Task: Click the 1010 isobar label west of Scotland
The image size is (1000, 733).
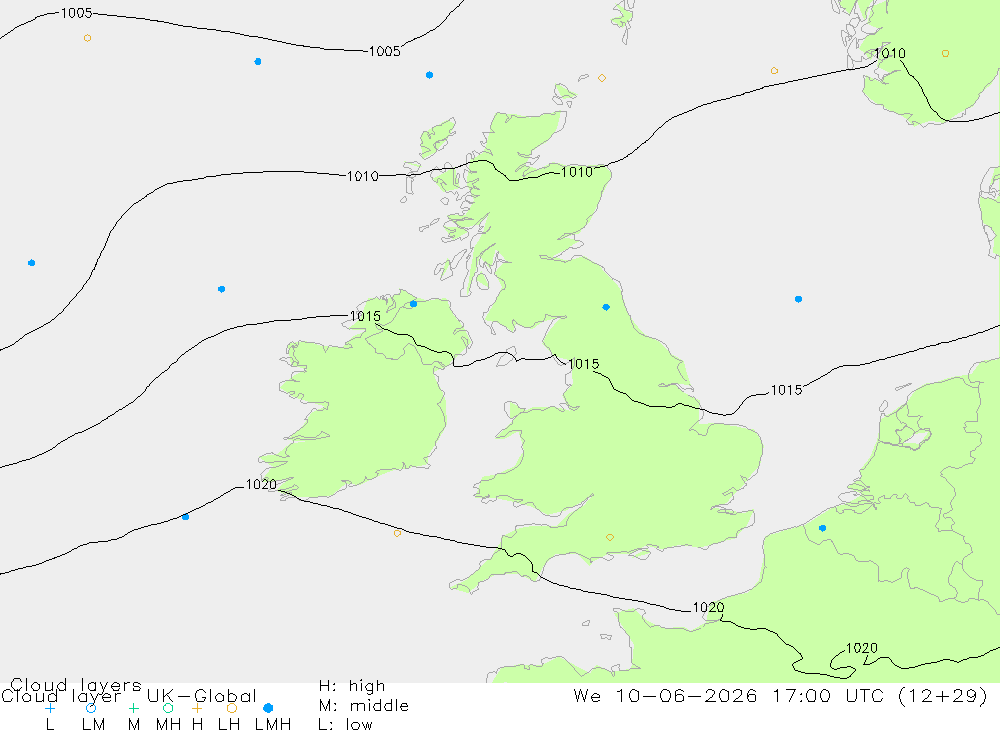Action: [362, 176]
